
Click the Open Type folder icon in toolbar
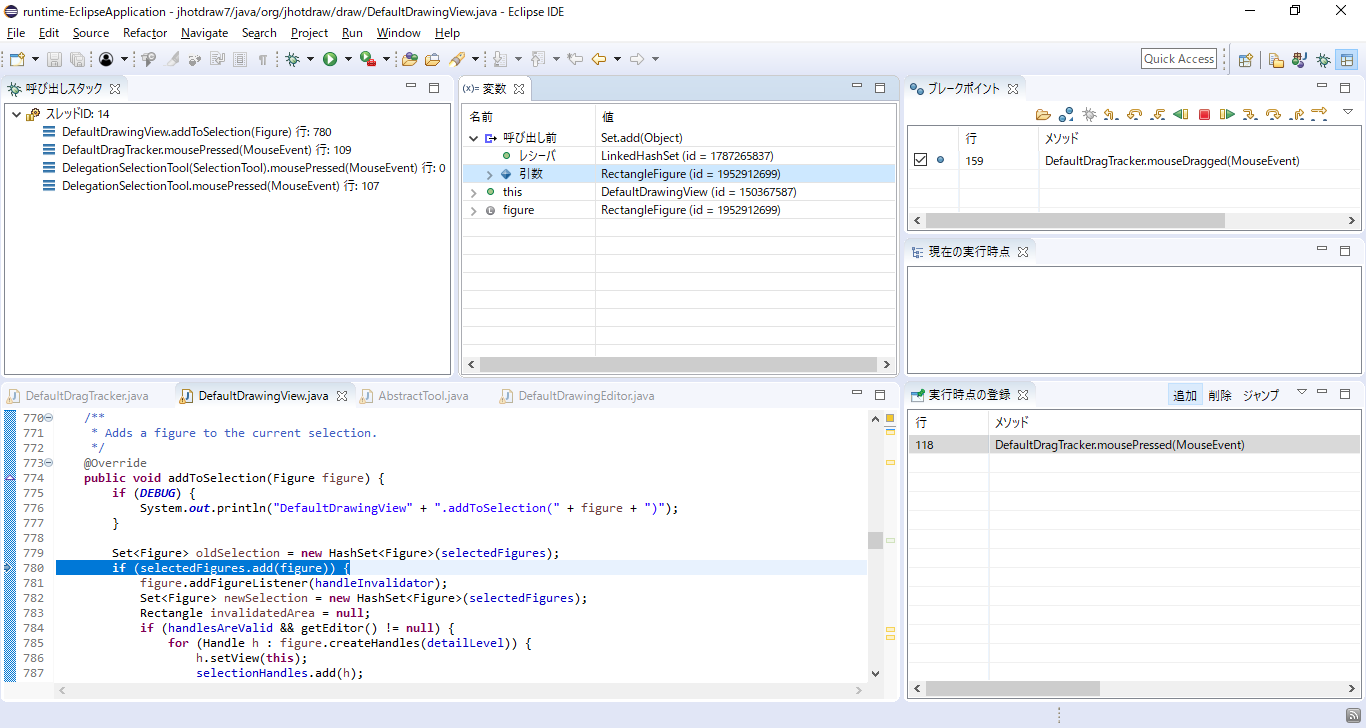(409, 59)
